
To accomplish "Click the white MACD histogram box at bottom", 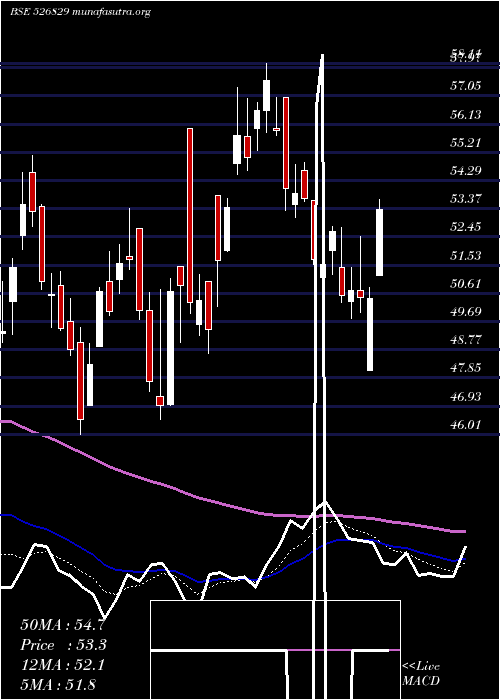I will 275,650.
